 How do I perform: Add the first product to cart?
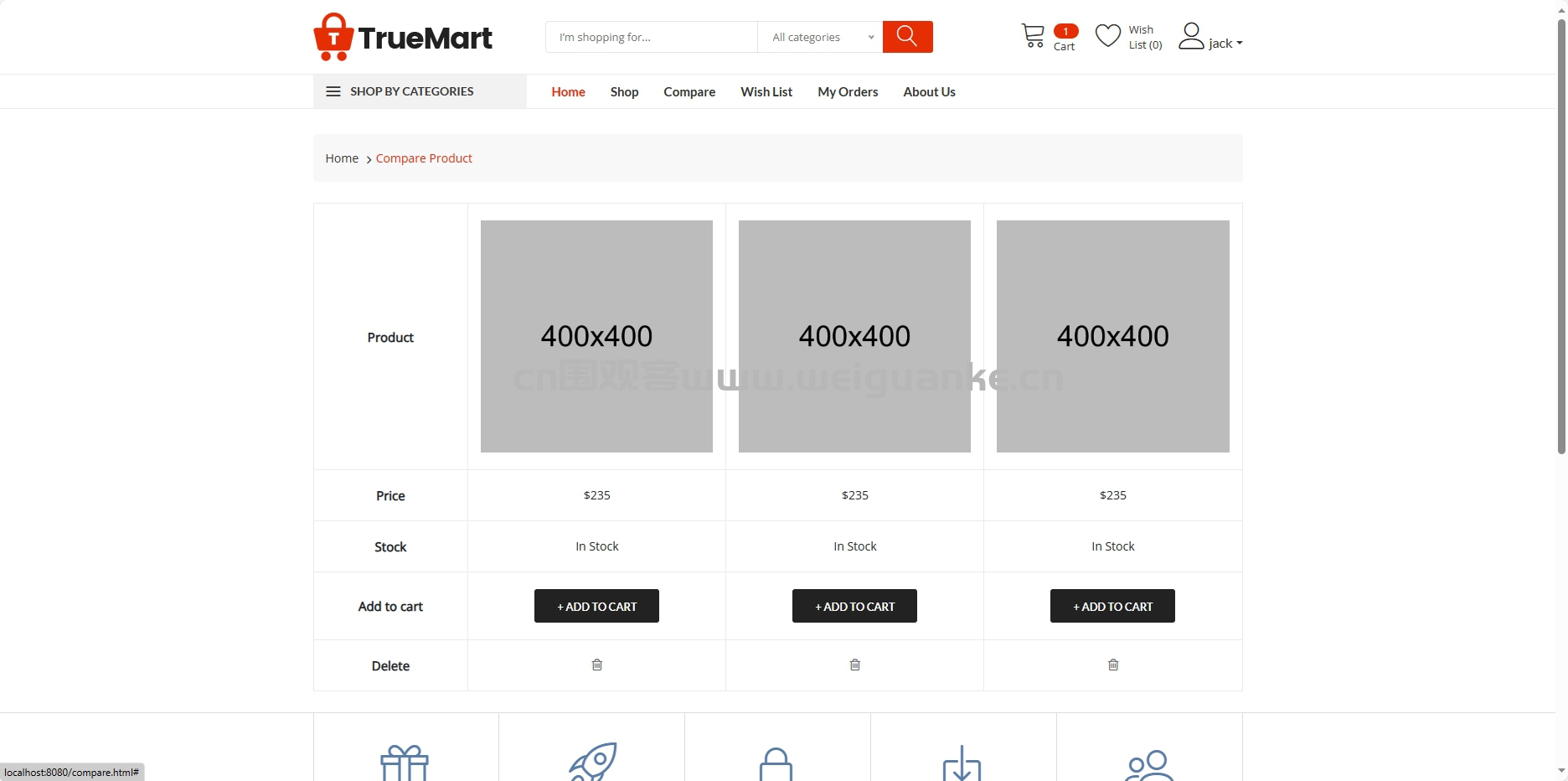click(596, 606)
